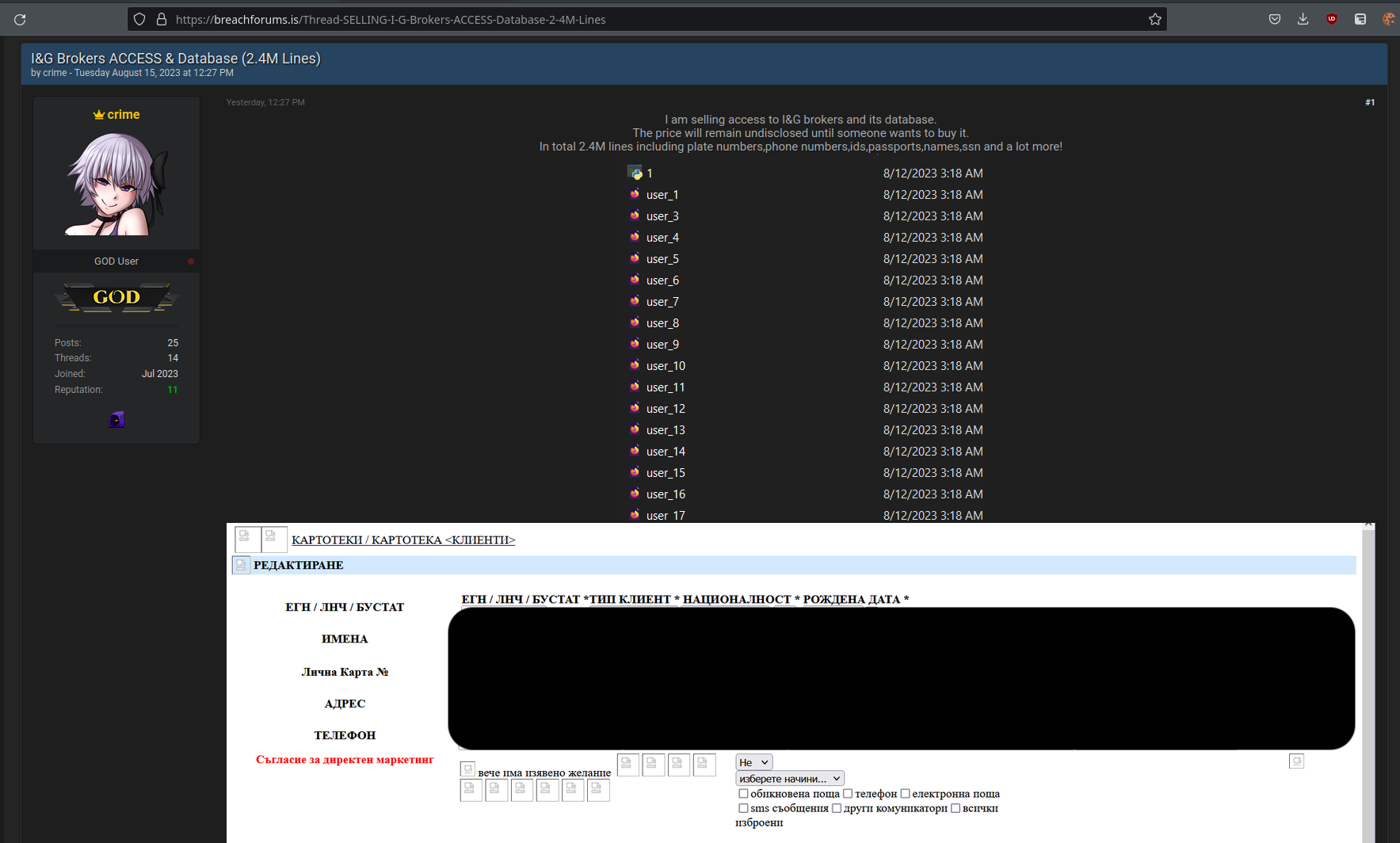Click the РЕДАКТИРАНЕ heading
This screenshot has height=843, width=1400.
pos(299,565)
